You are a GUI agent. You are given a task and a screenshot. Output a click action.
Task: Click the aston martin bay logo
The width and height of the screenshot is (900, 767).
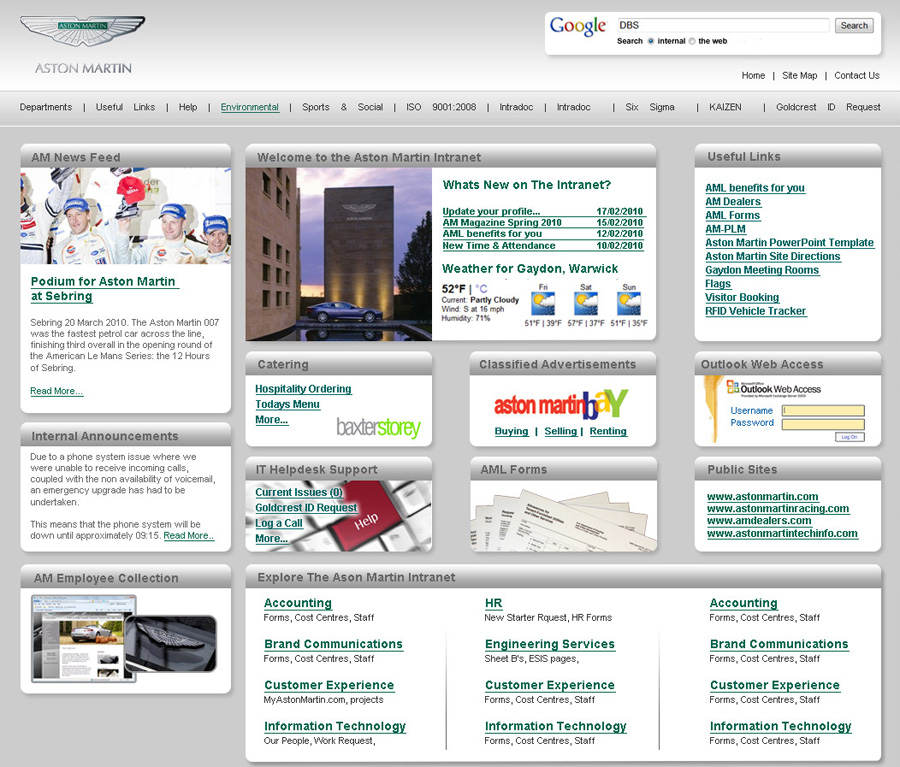coord(561,404)
